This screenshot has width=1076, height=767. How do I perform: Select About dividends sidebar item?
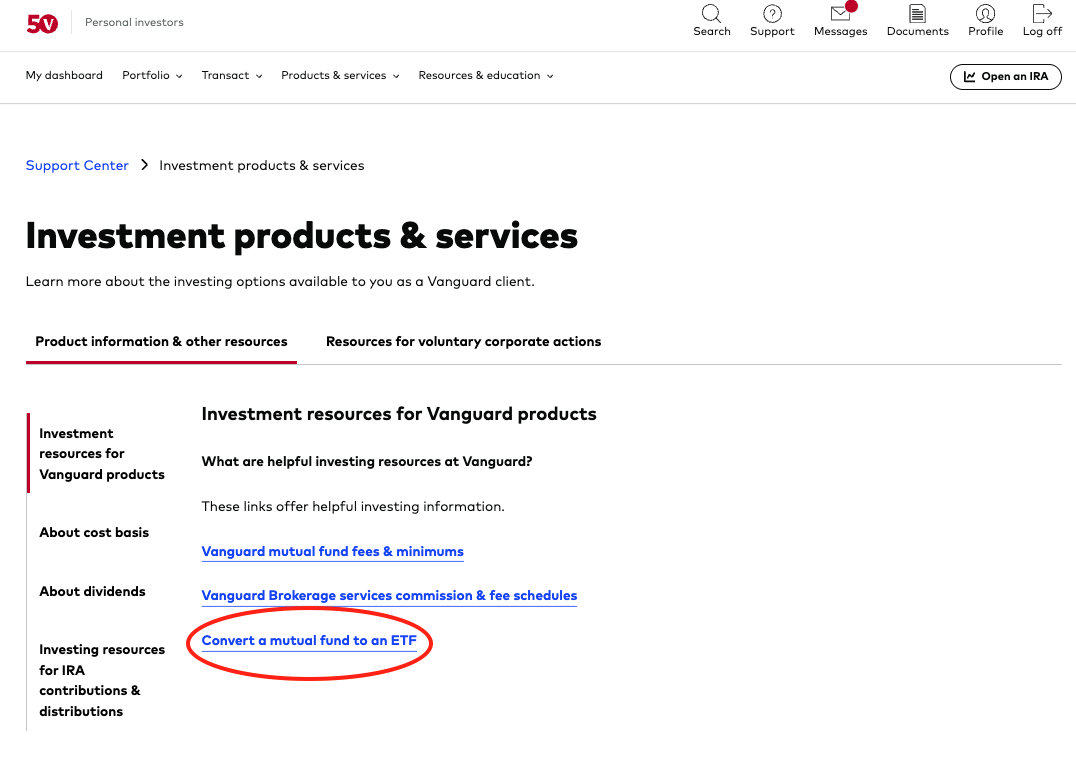[x=92, y=591]
